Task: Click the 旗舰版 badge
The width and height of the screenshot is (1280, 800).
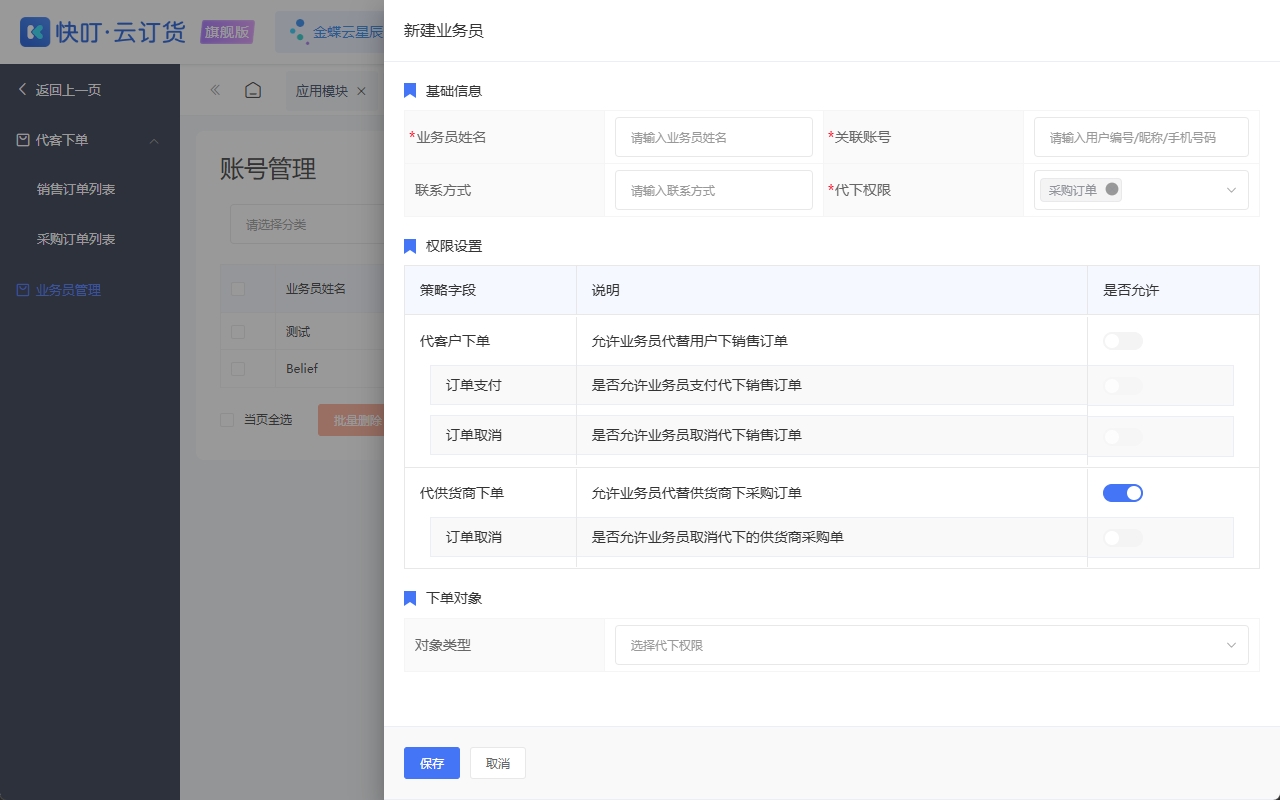Action: (227, 32)
